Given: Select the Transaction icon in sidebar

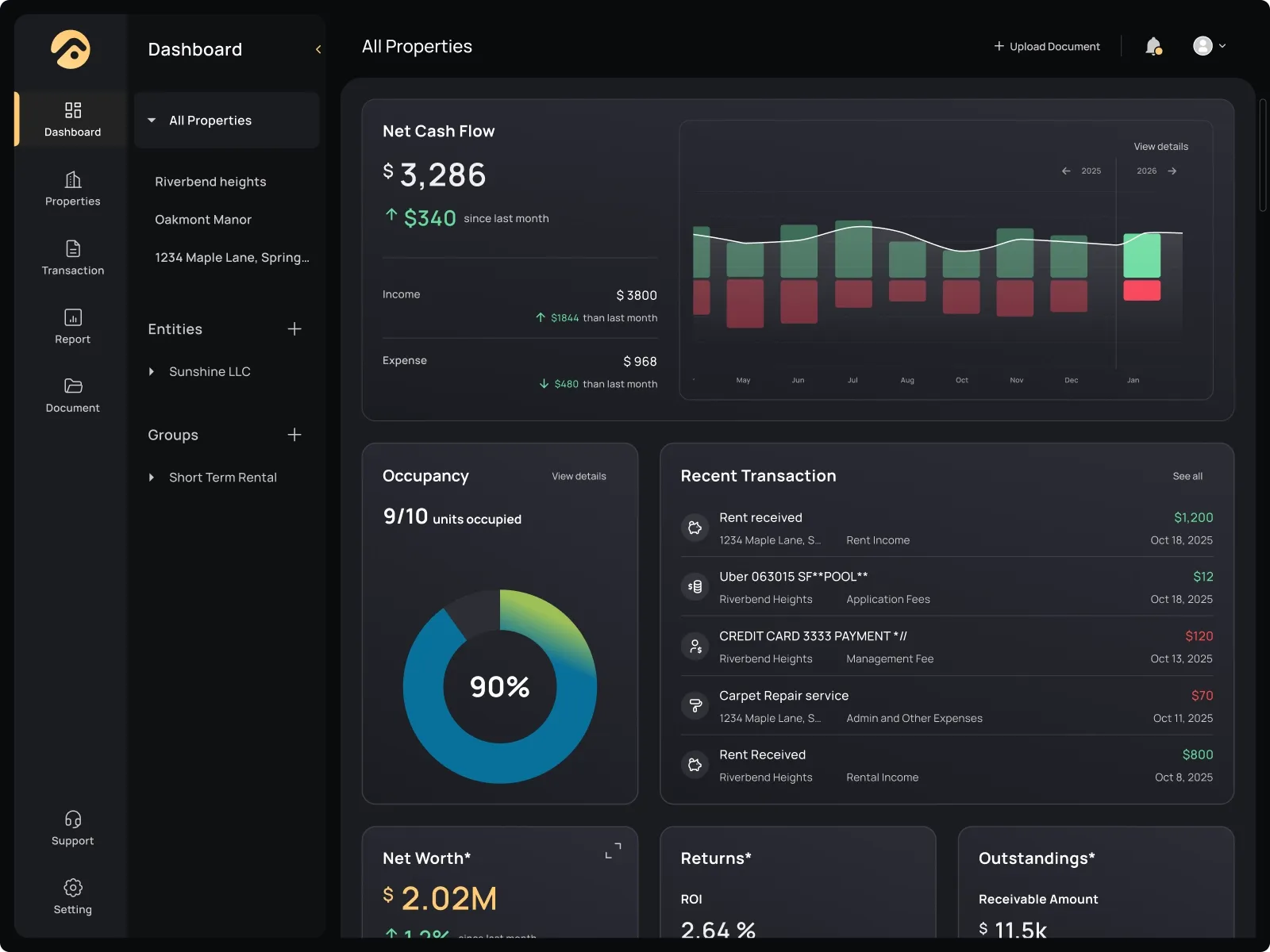Looking at the screenshot, I should pyautogui.click(x=72, y=256).
